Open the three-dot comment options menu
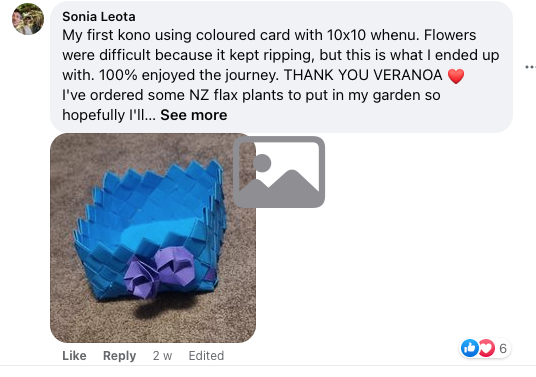The image size is (536, 377). (x=531, y=67)
